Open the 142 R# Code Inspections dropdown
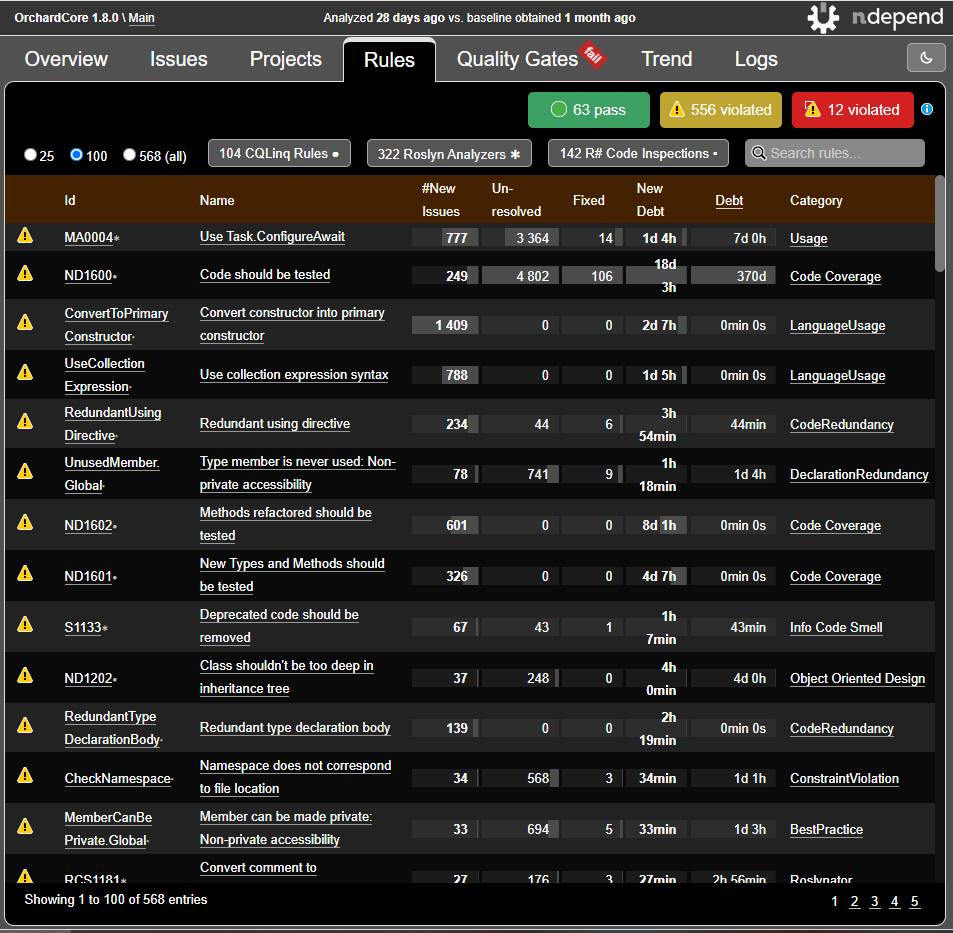Viewport: 953px width, 933px height. coord(638,153)
